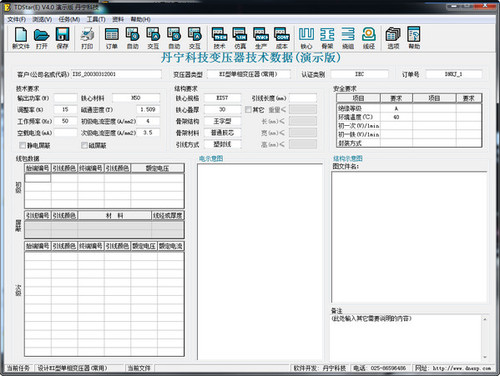Open the http://www.dnszp.com link in status bar
The image size is (500, 376).
pos(462,368)
